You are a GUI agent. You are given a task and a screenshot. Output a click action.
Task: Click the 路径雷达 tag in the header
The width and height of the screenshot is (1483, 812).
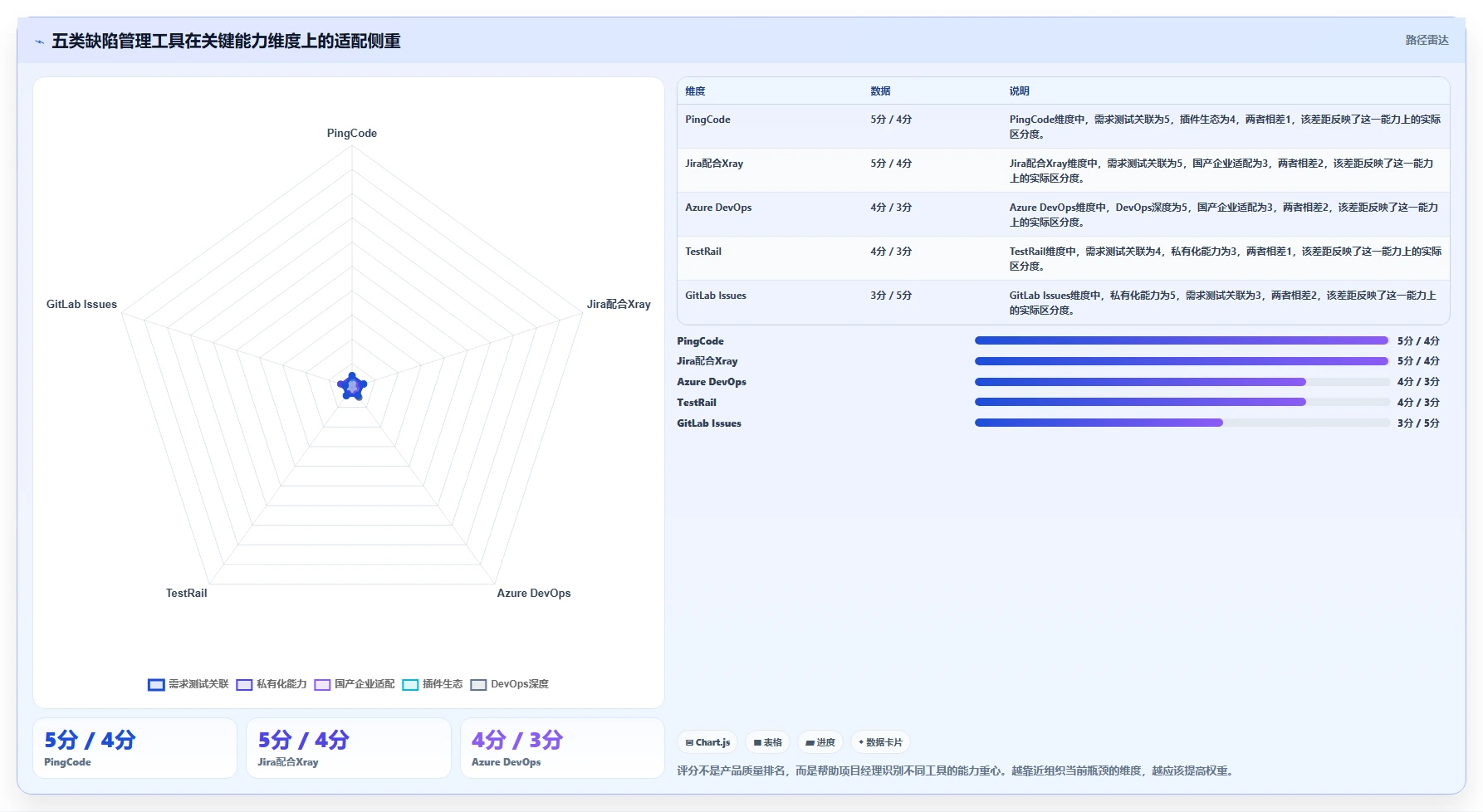coord(1427,40)
